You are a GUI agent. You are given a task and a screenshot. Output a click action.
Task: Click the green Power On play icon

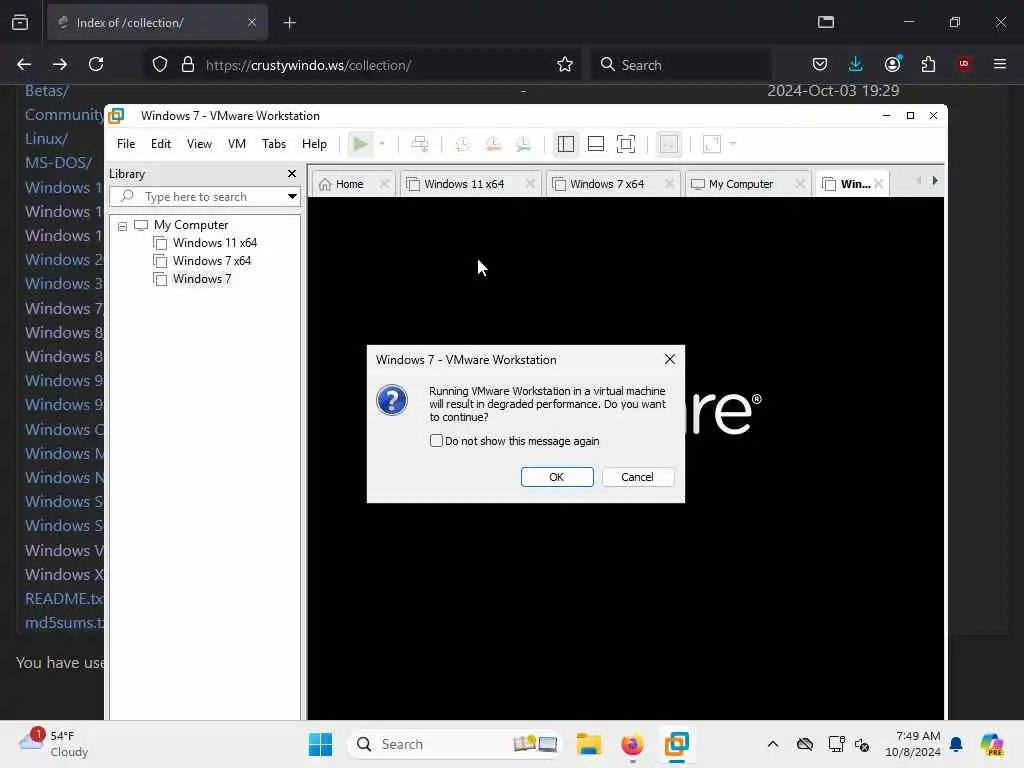pos(360,144)
